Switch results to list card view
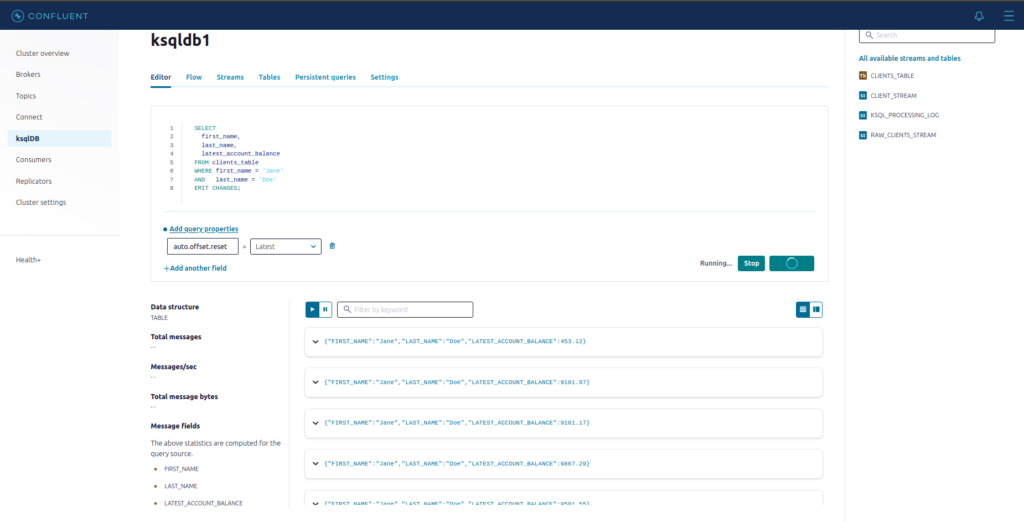The image size is (1024, 522). (x=802, y=310)
